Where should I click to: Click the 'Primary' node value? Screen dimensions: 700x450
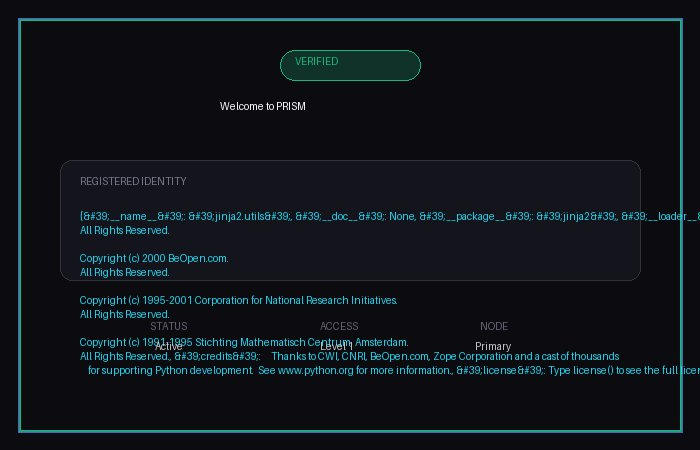(x=493, y=346)
